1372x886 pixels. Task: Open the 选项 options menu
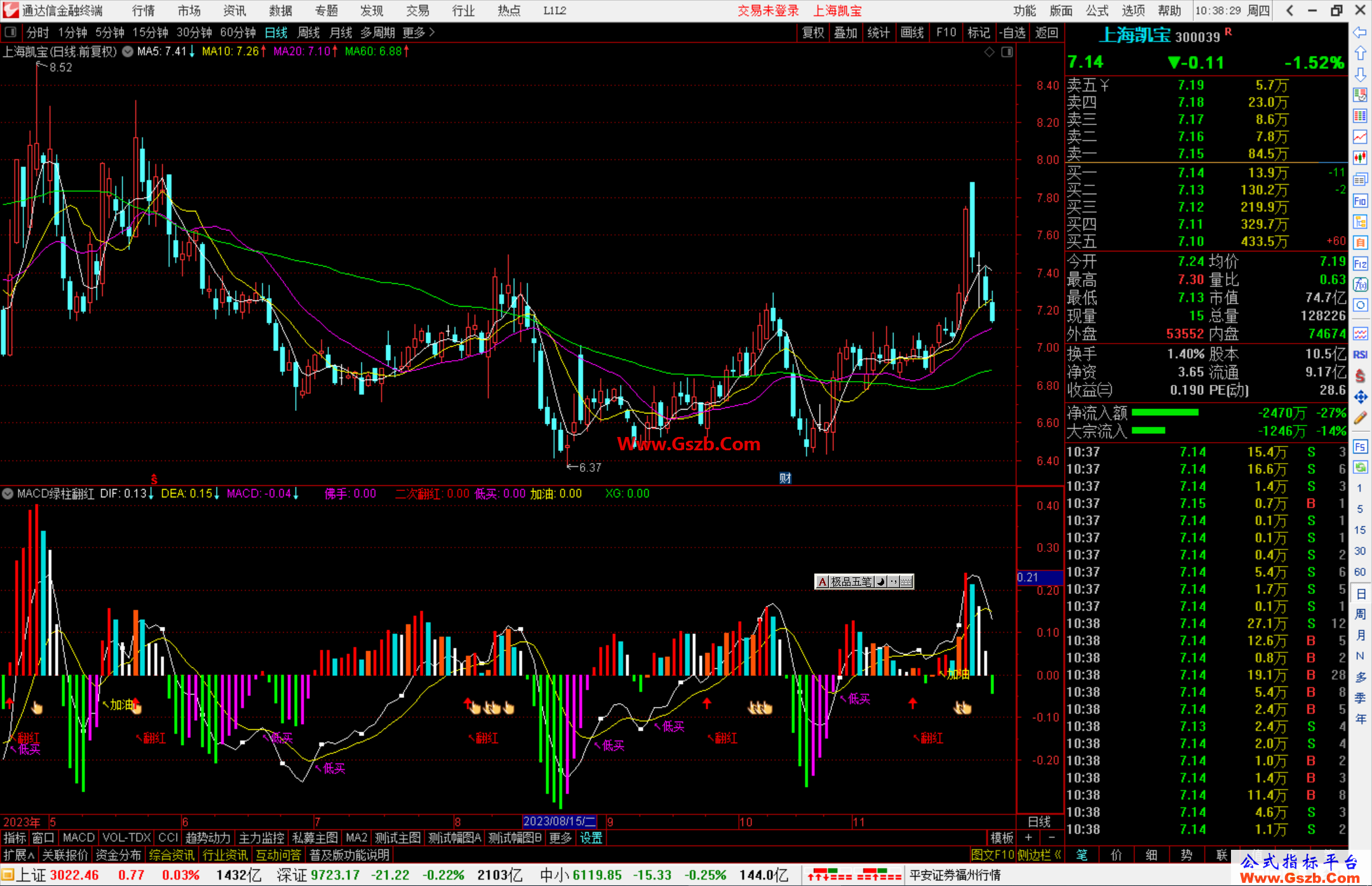[1133, 10]
